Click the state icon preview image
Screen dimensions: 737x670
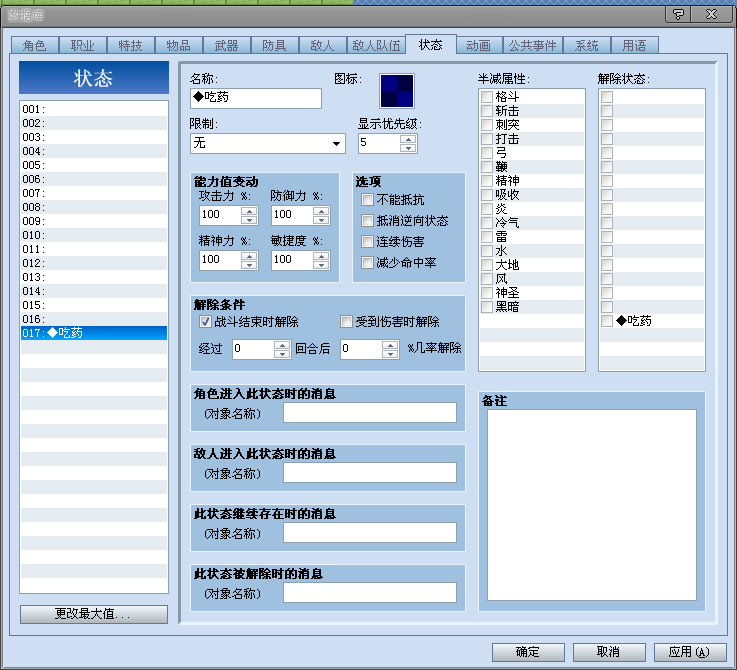(x=397, y=91)
